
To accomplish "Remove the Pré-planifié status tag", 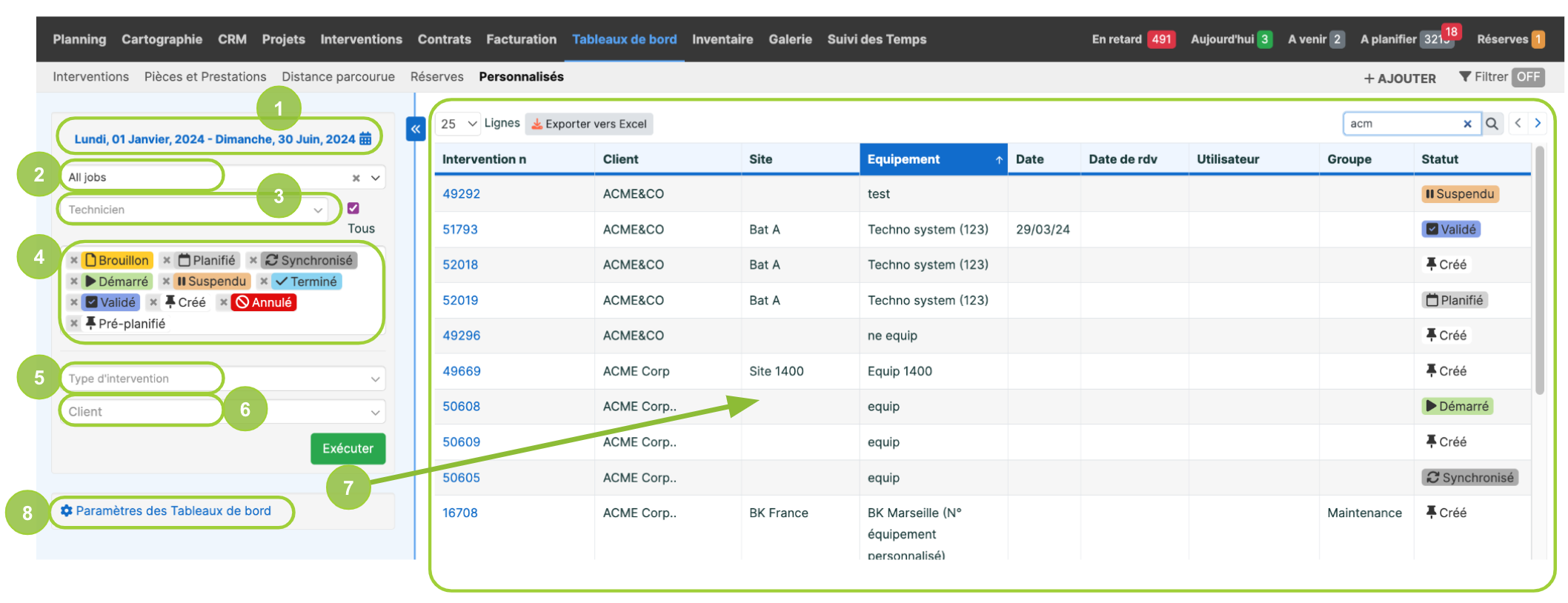I will pos(74,323).
